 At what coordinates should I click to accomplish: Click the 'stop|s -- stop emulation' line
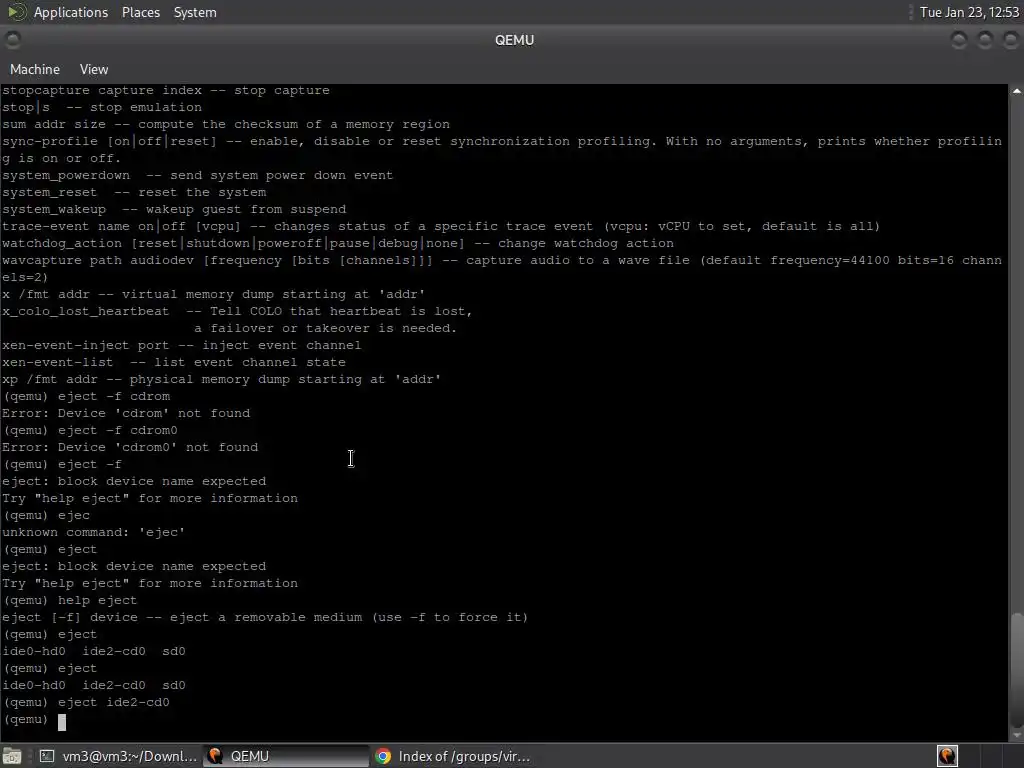coord(102,108)
